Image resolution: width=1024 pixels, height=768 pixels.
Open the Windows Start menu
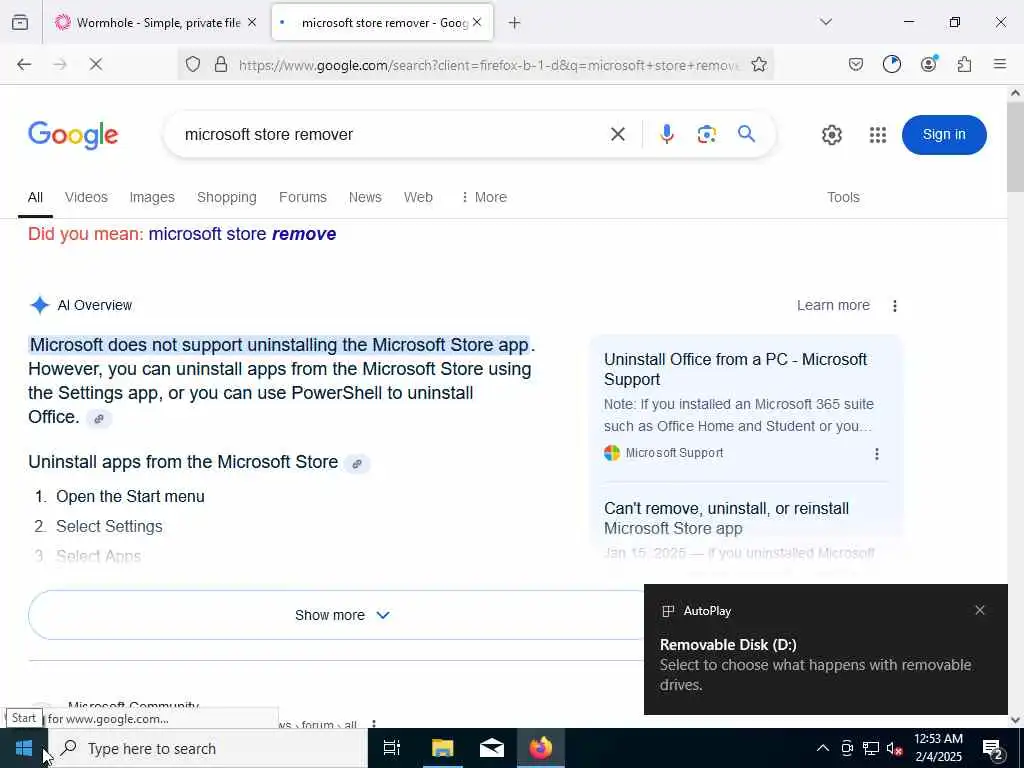(24, 748)
